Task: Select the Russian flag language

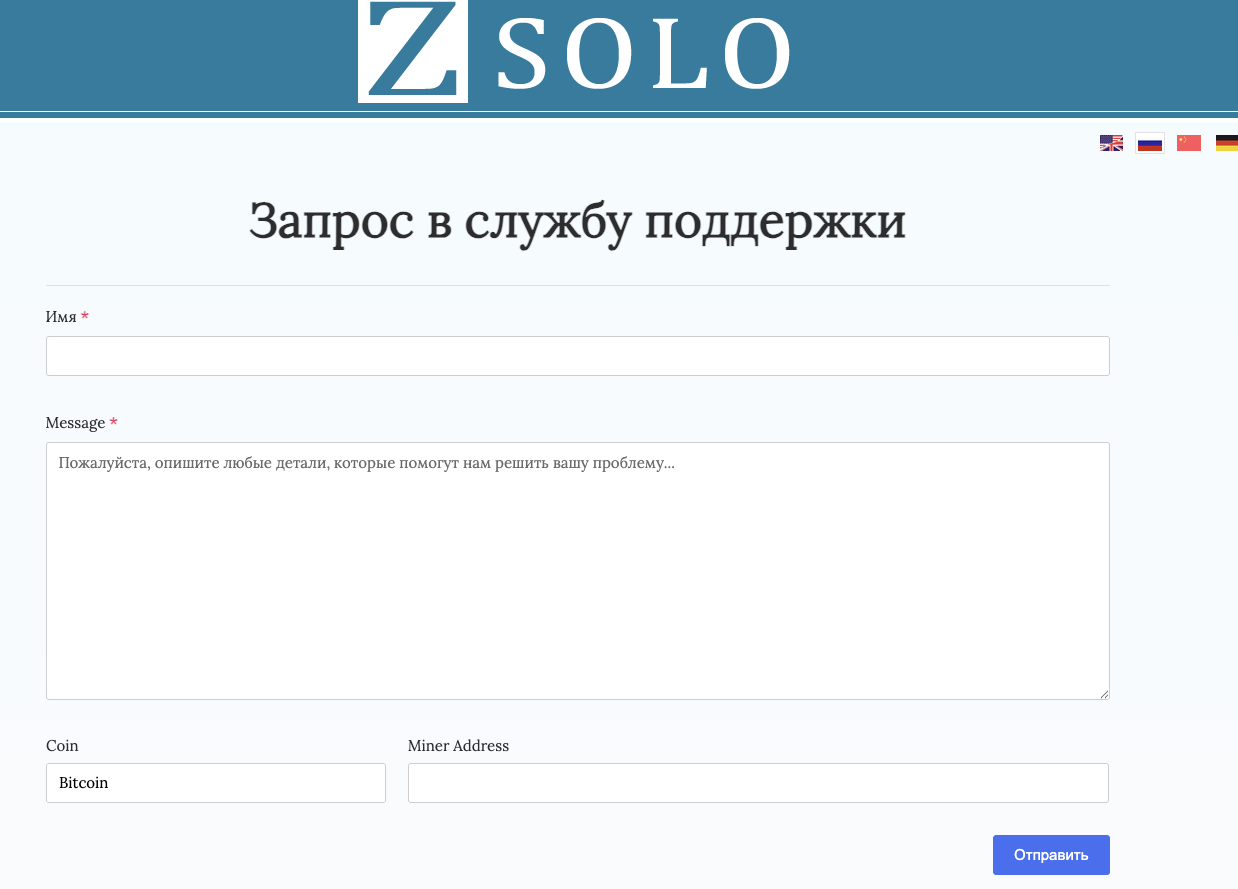Action: [x=1150, y=143]
